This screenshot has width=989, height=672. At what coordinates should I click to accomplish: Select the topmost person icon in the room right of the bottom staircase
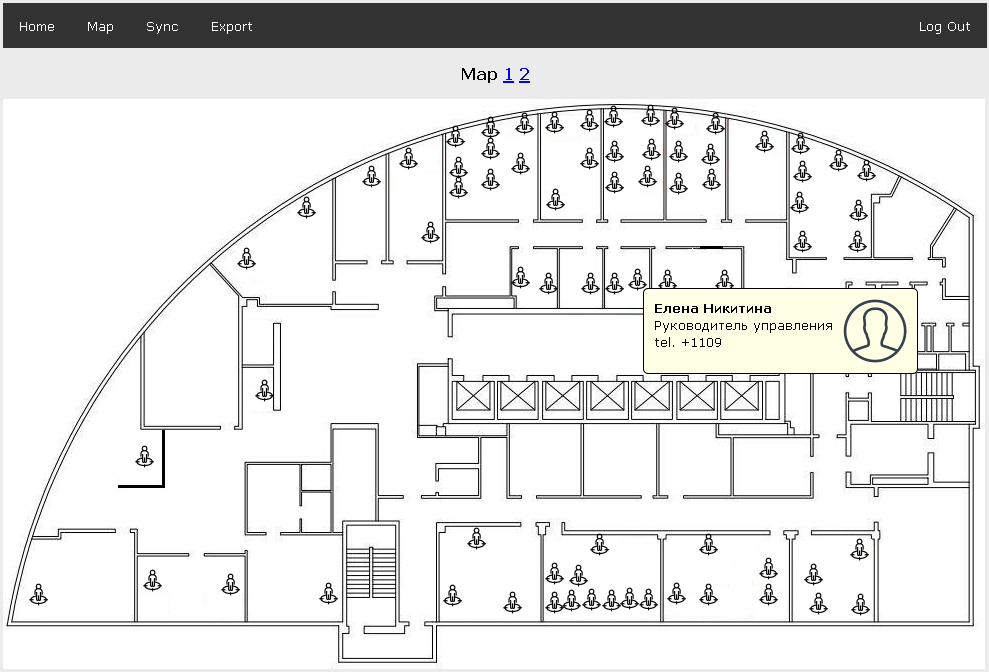476,538
